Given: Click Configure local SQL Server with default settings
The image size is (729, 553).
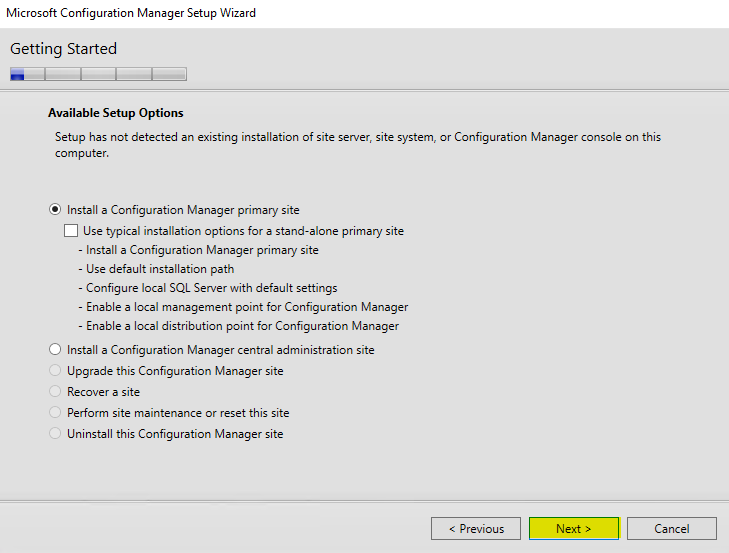Looking at the screenshot, I should pos(211,288).
